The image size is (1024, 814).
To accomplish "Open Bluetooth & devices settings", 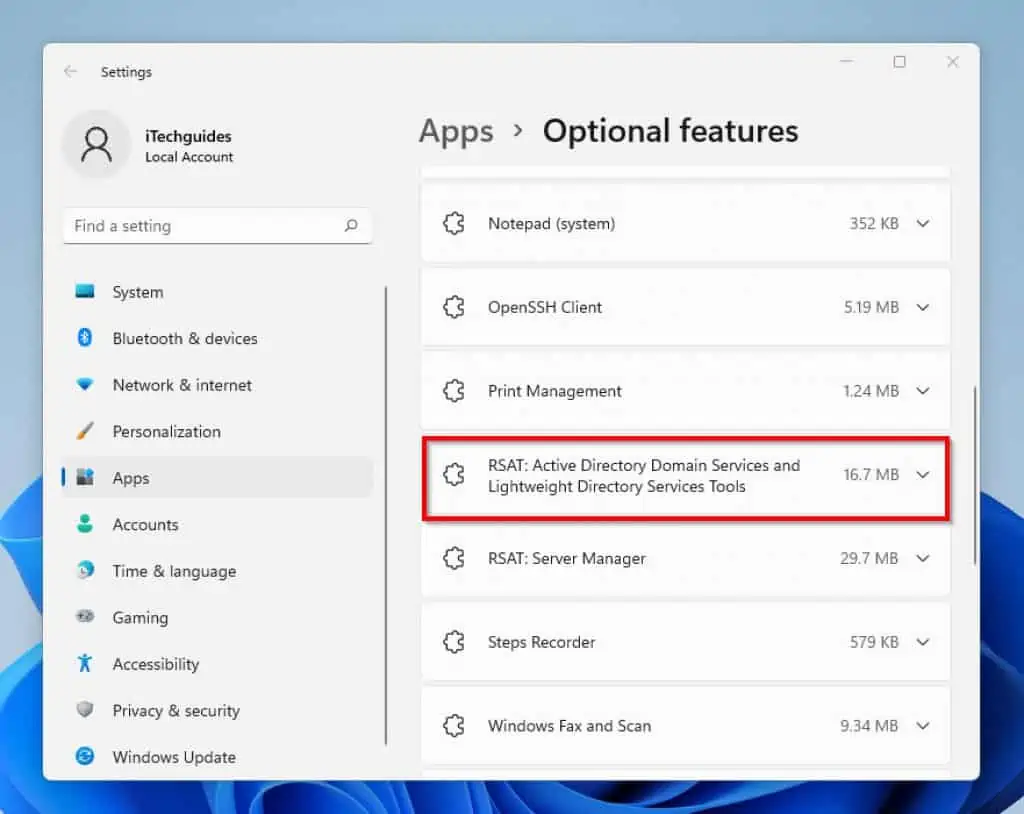I will [91, 338].
